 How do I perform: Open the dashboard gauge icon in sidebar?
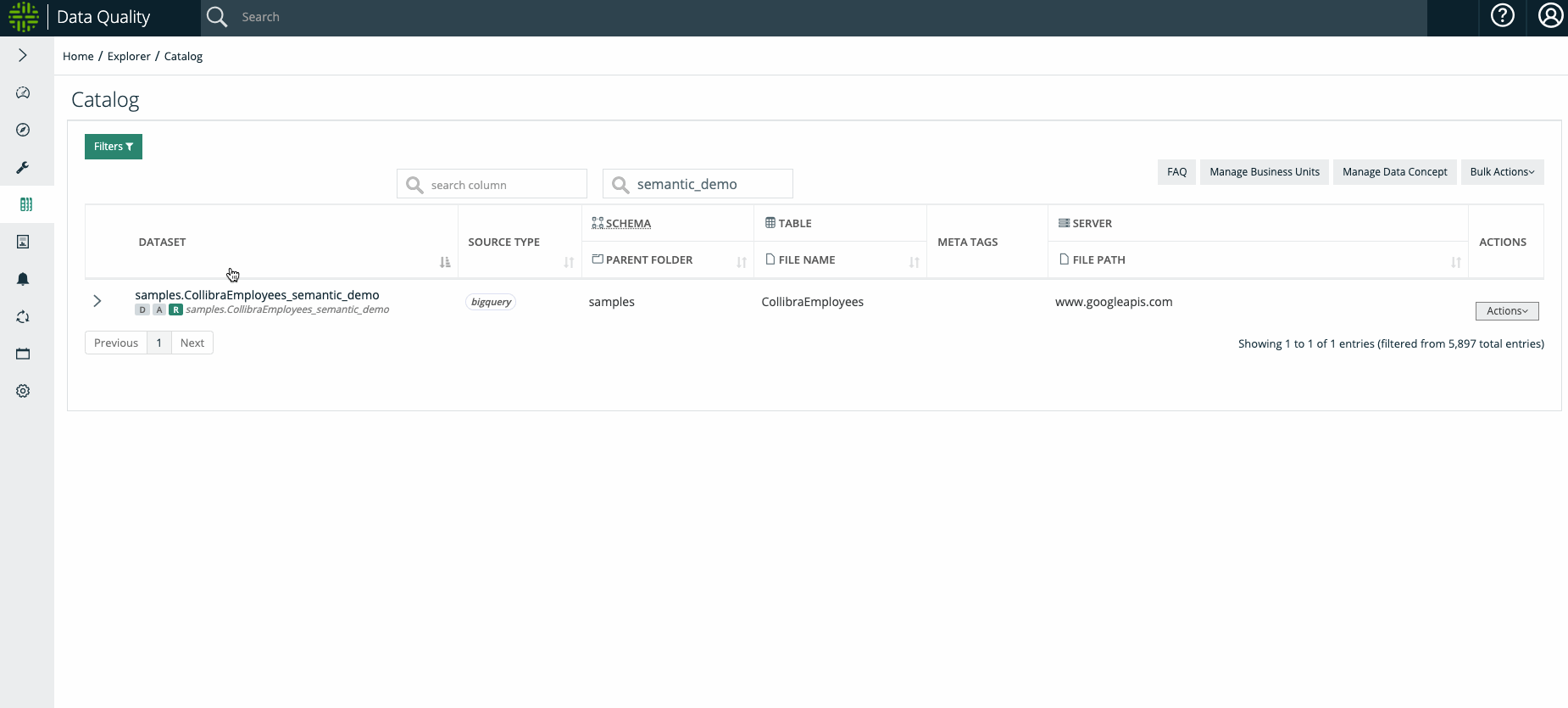tap(23, 92)
